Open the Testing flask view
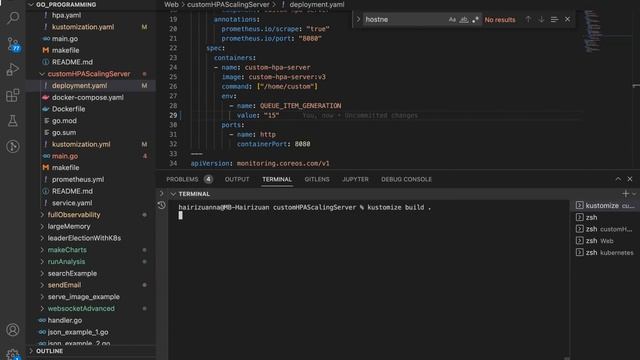 coord(13,121)
